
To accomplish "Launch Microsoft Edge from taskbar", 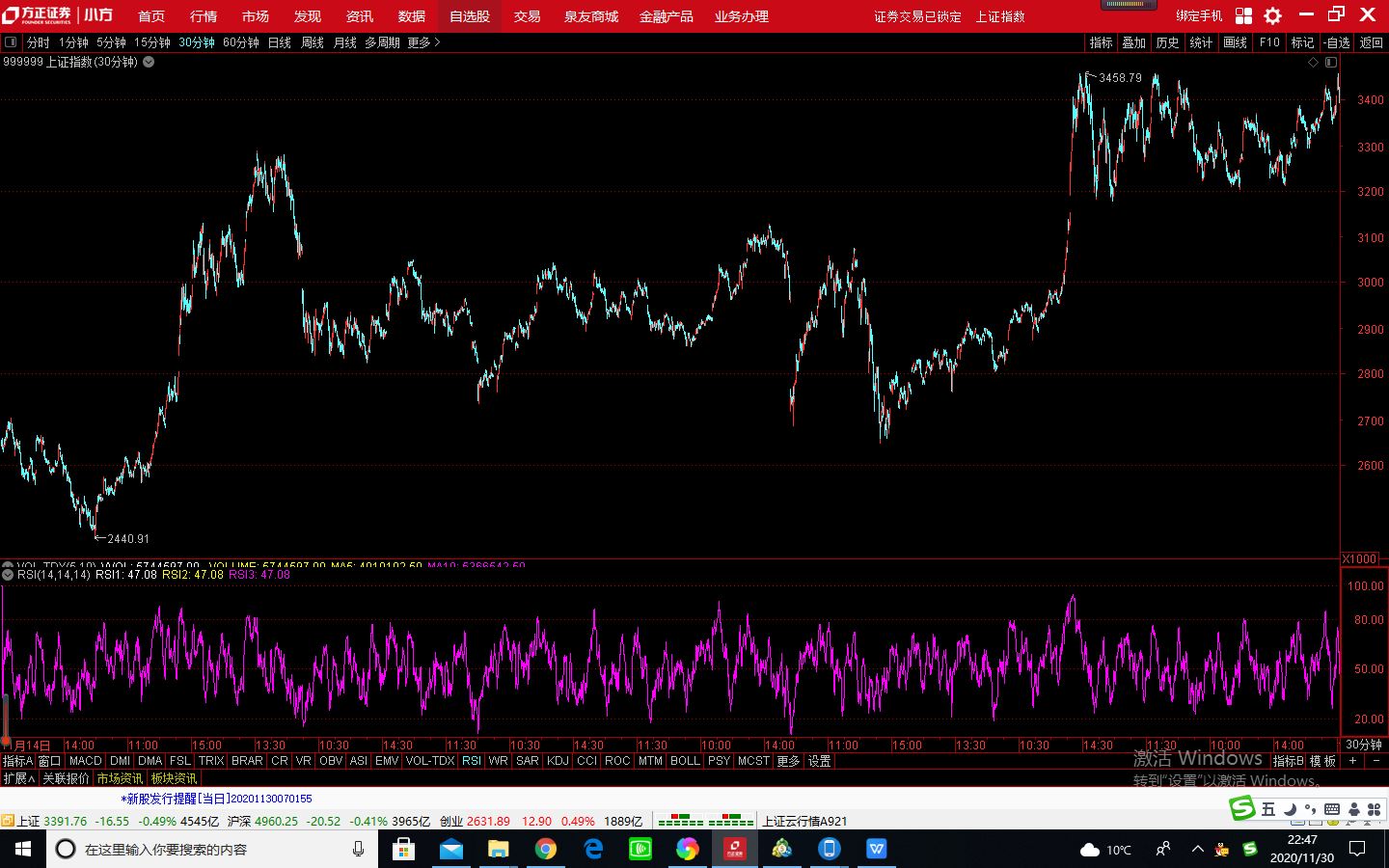I will (592, 849).
